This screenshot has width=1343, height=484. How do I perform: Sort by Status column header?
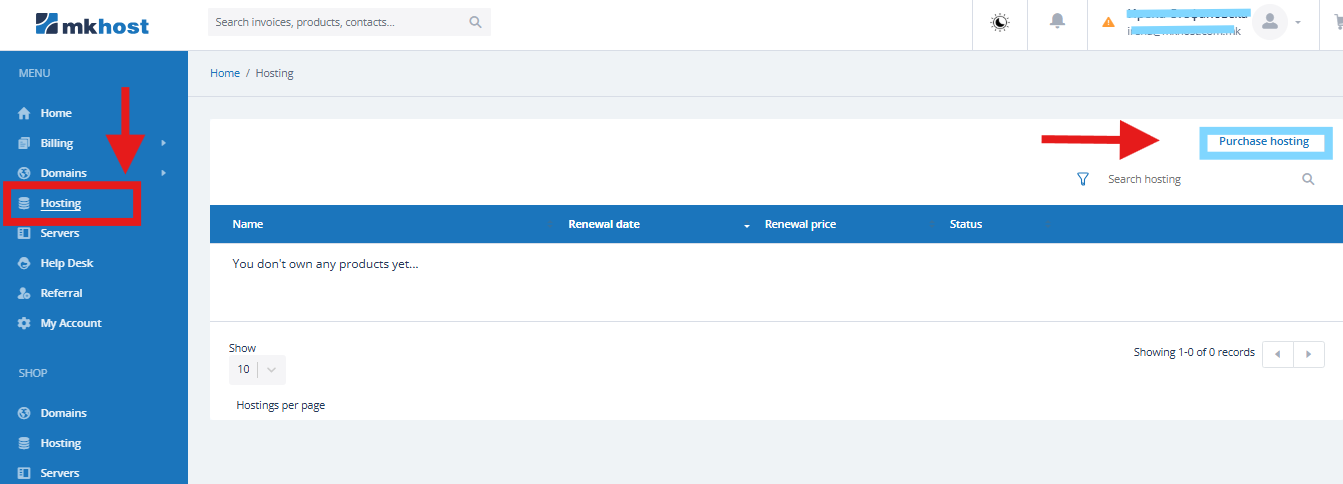966,224
